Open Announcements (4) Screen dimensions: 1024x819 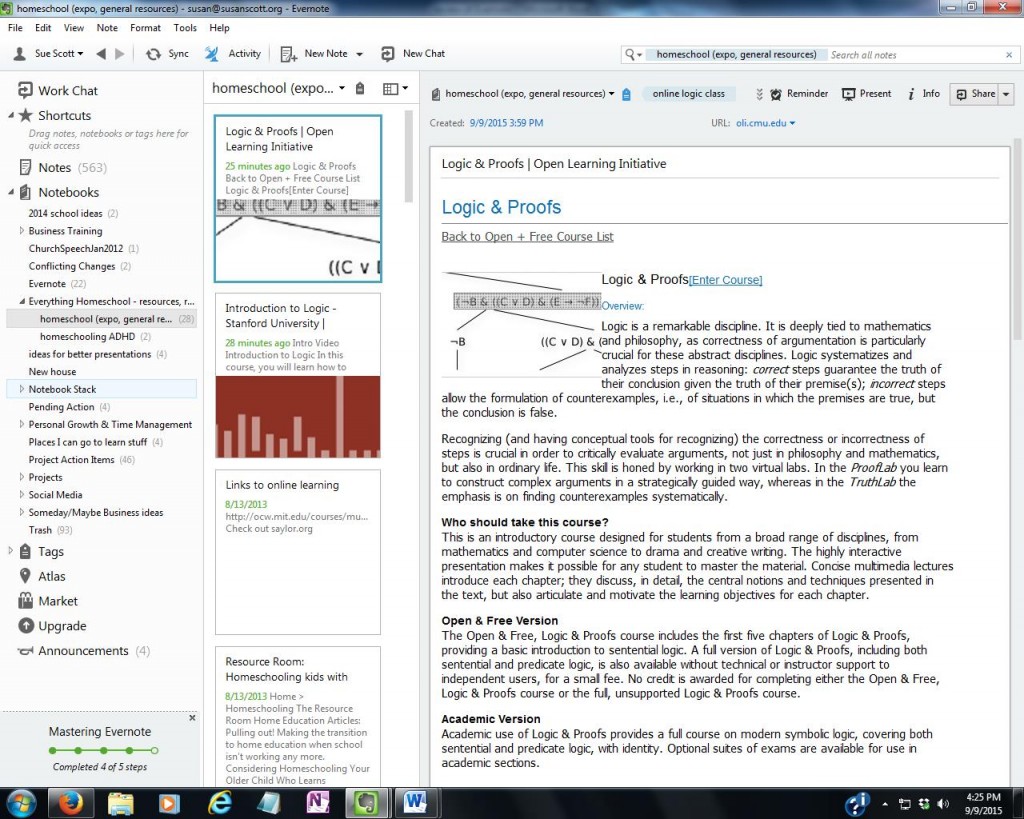tap(84, 650)
